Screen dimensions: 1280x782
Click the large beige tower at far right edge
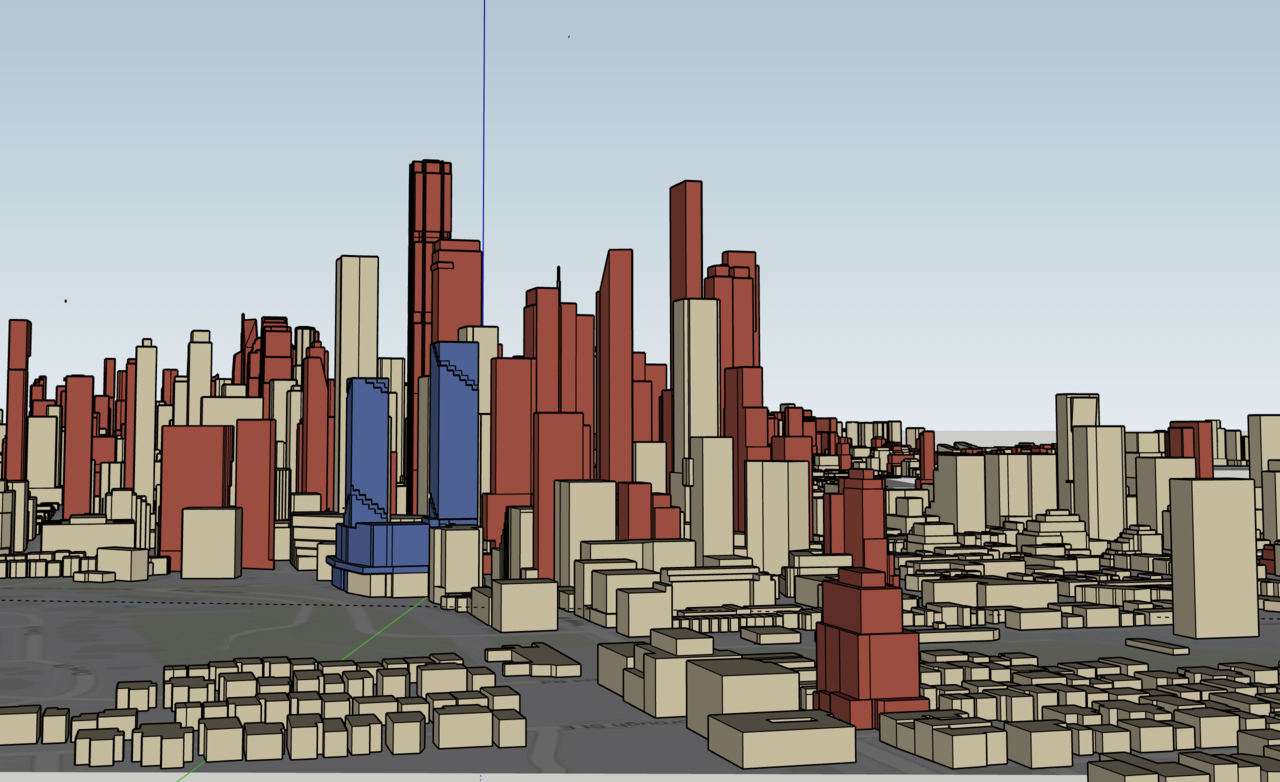pyautogui.click(x=1214, y=557)
